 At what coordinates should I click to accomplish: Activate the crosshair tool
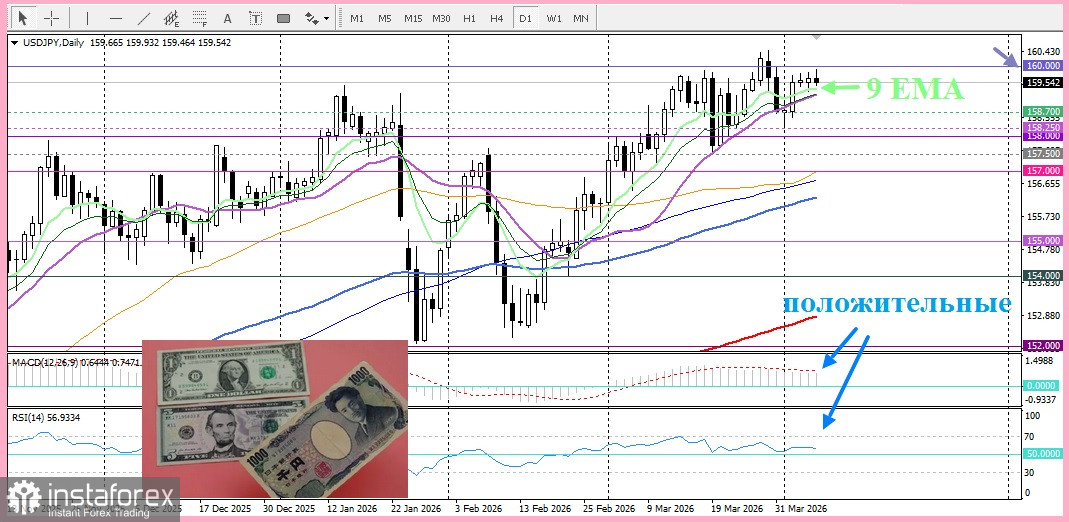pyautogui.click(x=51, y=18)
